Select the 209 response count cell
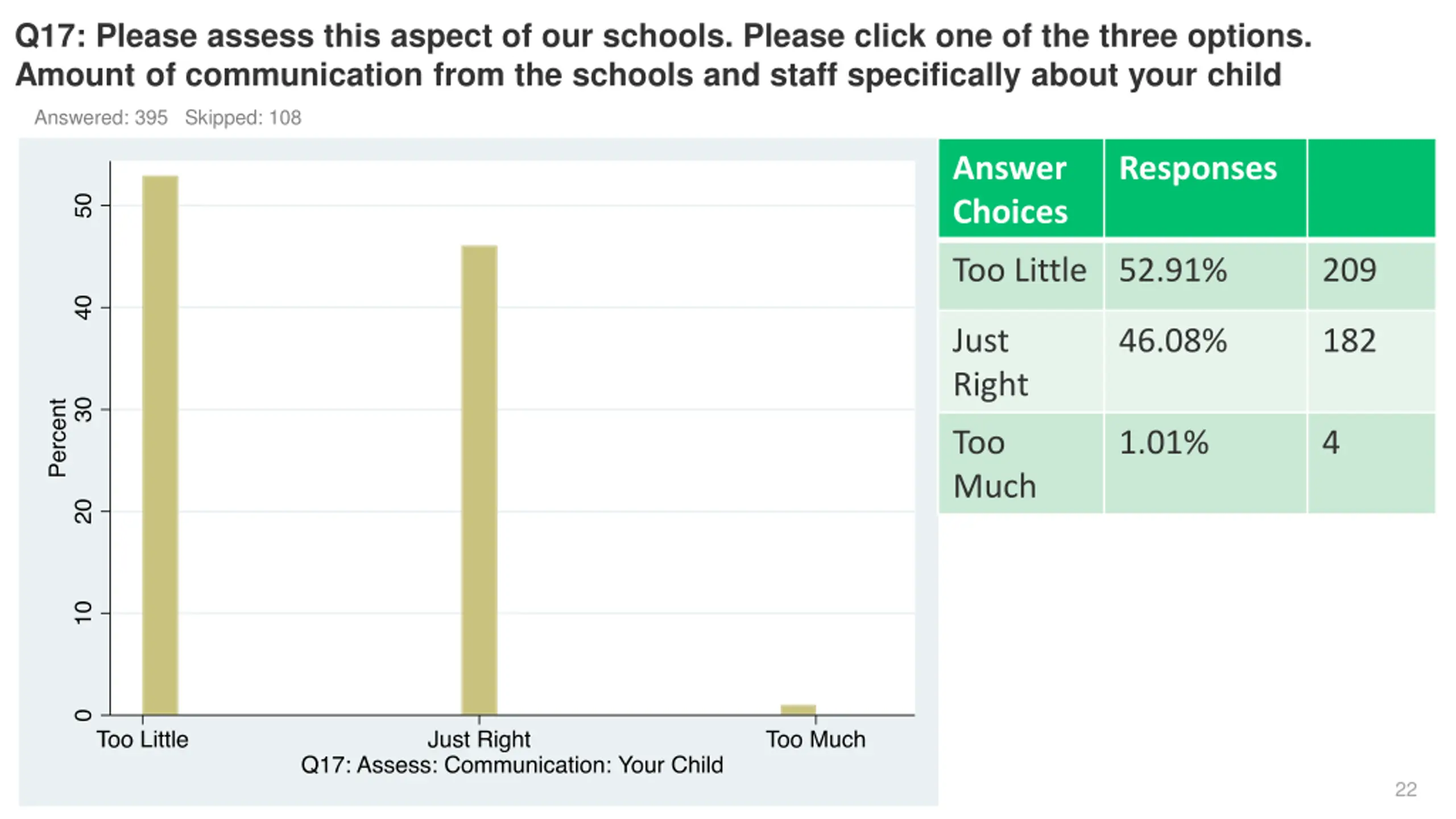The image size is (1456, 819). 1371,276
